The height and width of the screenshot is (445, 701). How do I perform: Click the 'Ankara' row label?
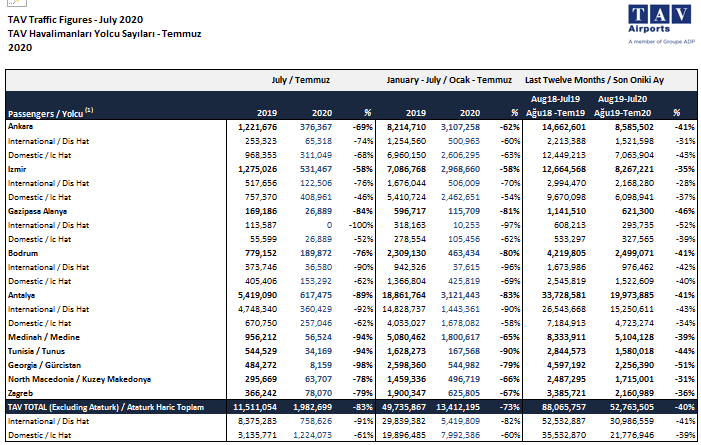click(21, 127)
